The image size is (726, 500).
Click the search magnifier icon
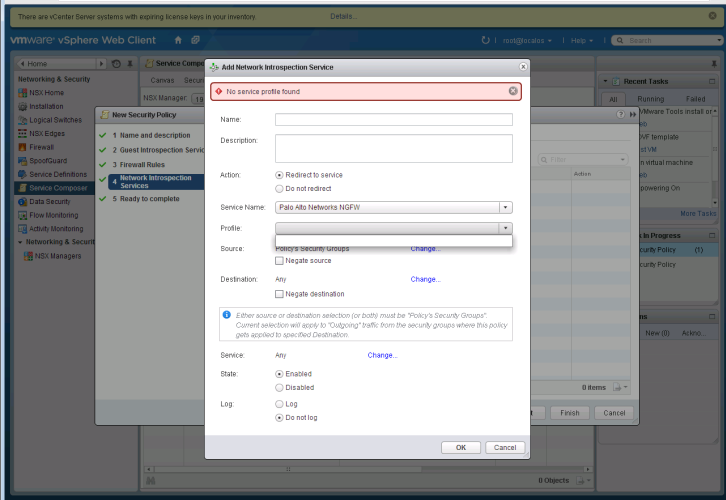click(620, 40)
